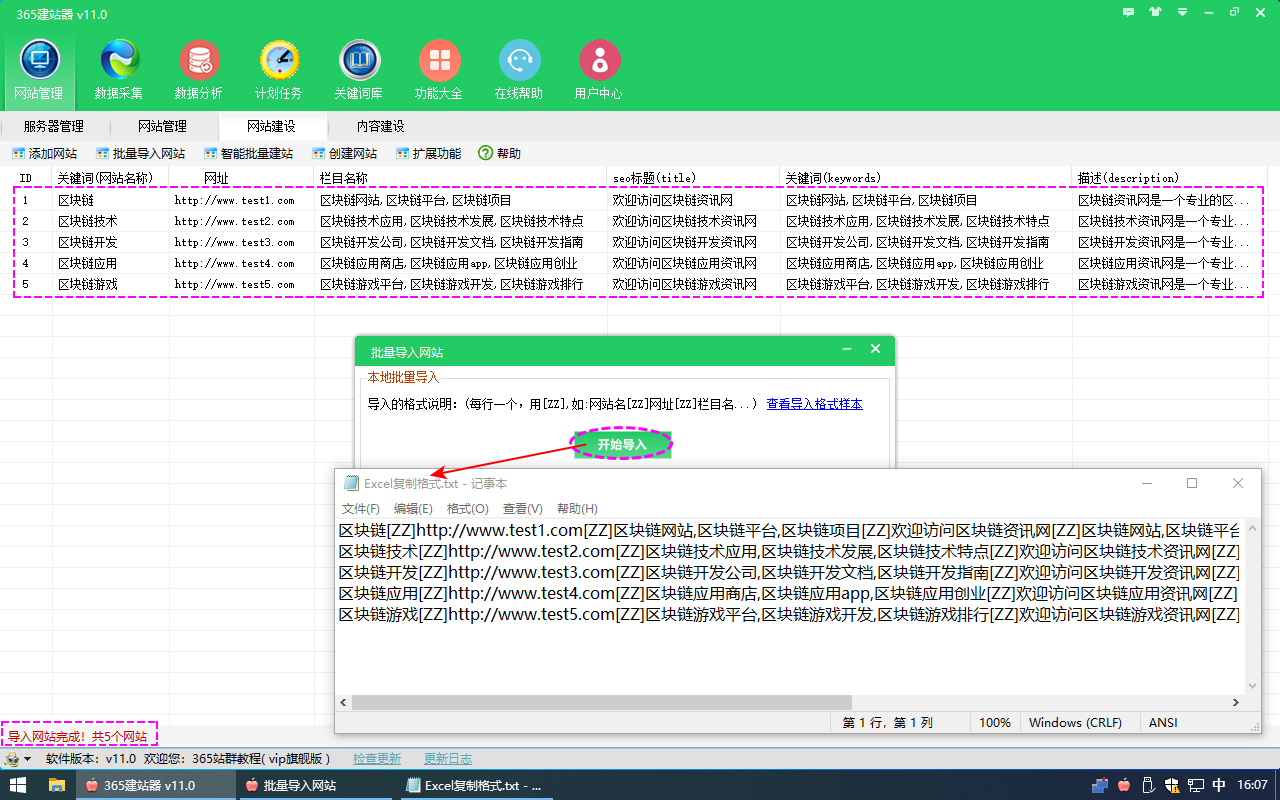Click the 中 input method indicator

pos(1219,785)
